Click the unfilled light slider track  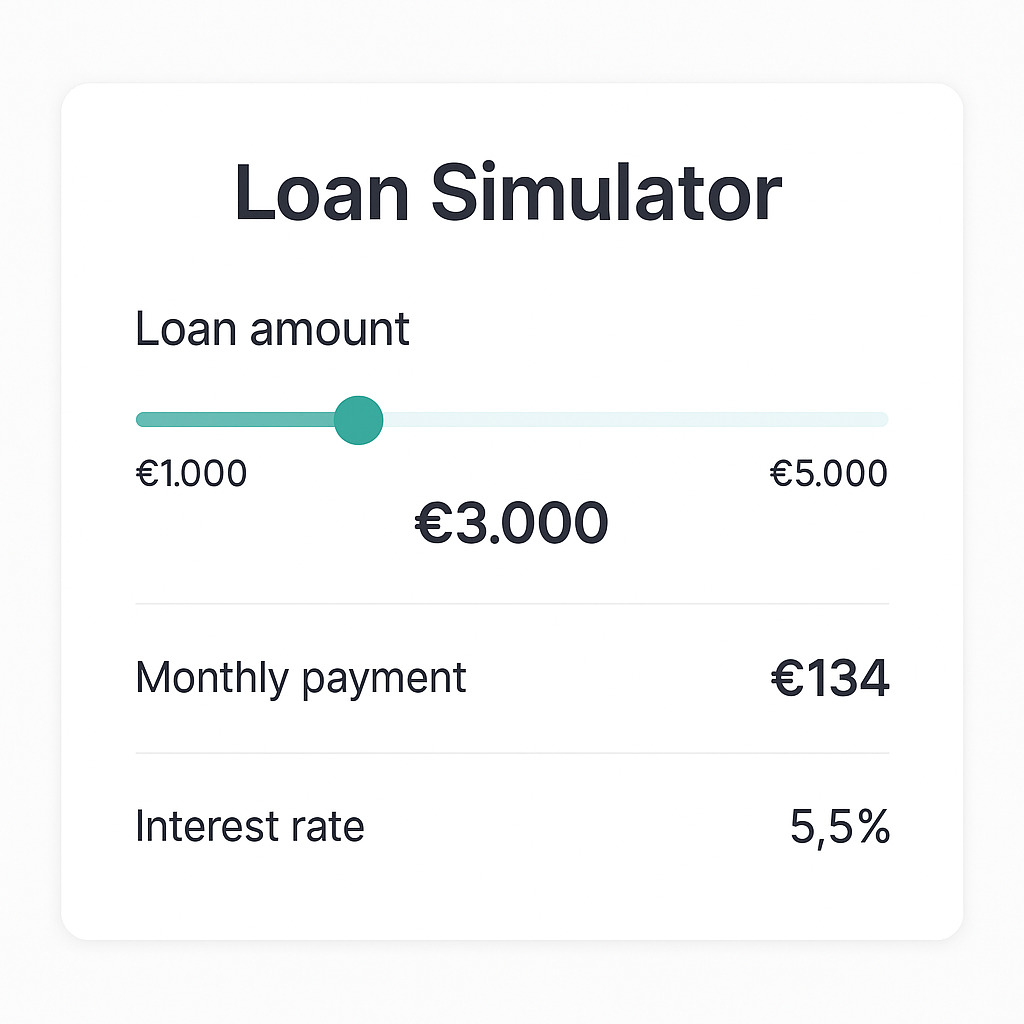click(x=630, y=420)
